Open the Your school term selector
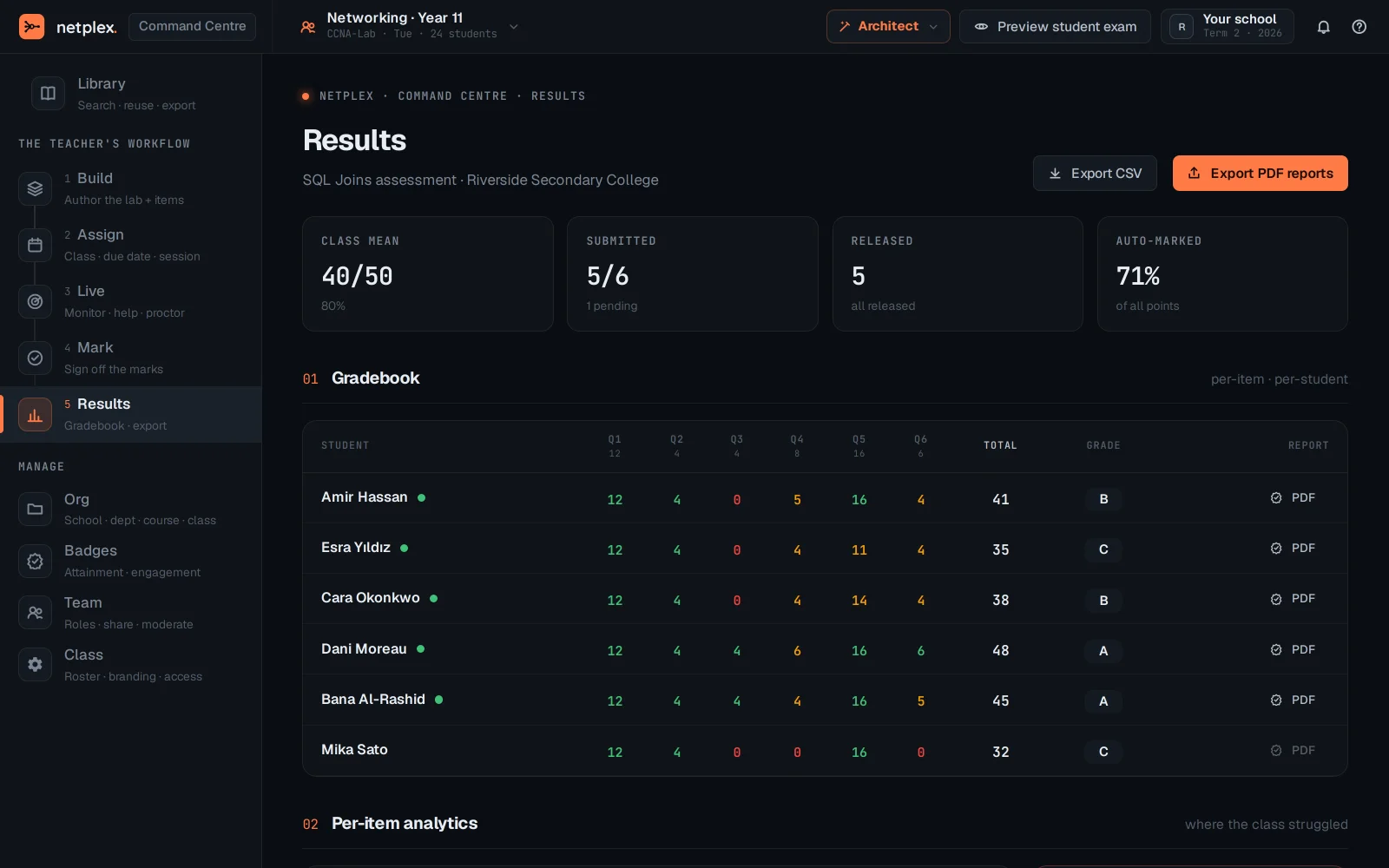Screen dimensions: 1389x868 point(1228,27)
